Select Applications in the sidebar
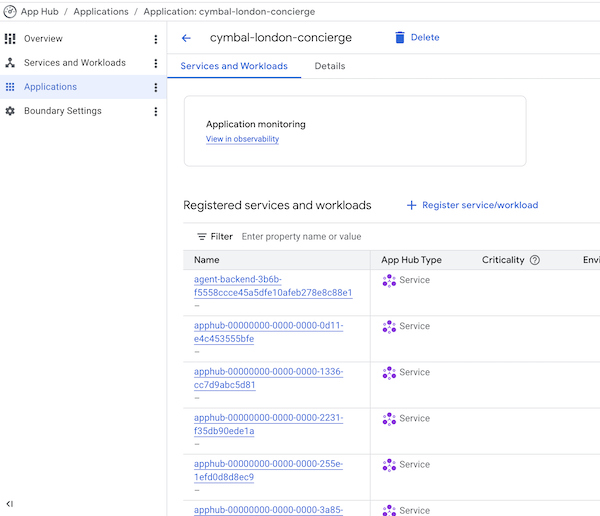Screen dimensions: 600x516 [50, 87]
